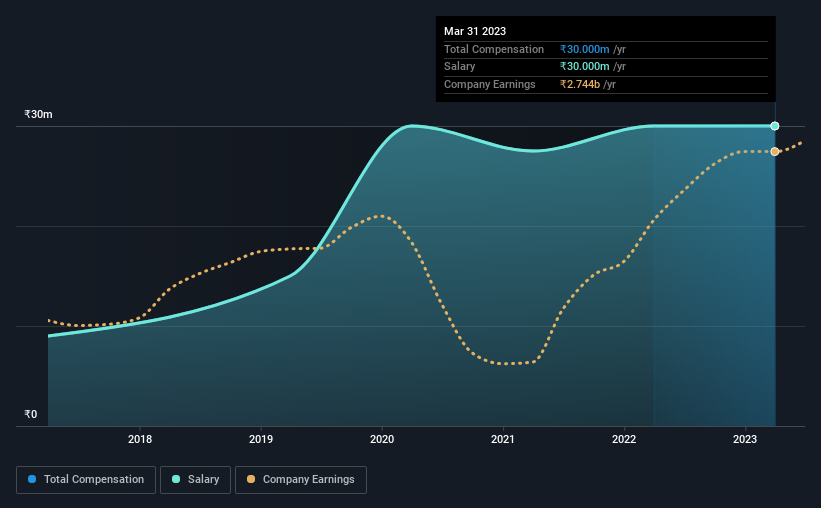Toggle the Total Compensation legend button
The height and width of the screenshot is (508, 821).
86,480
